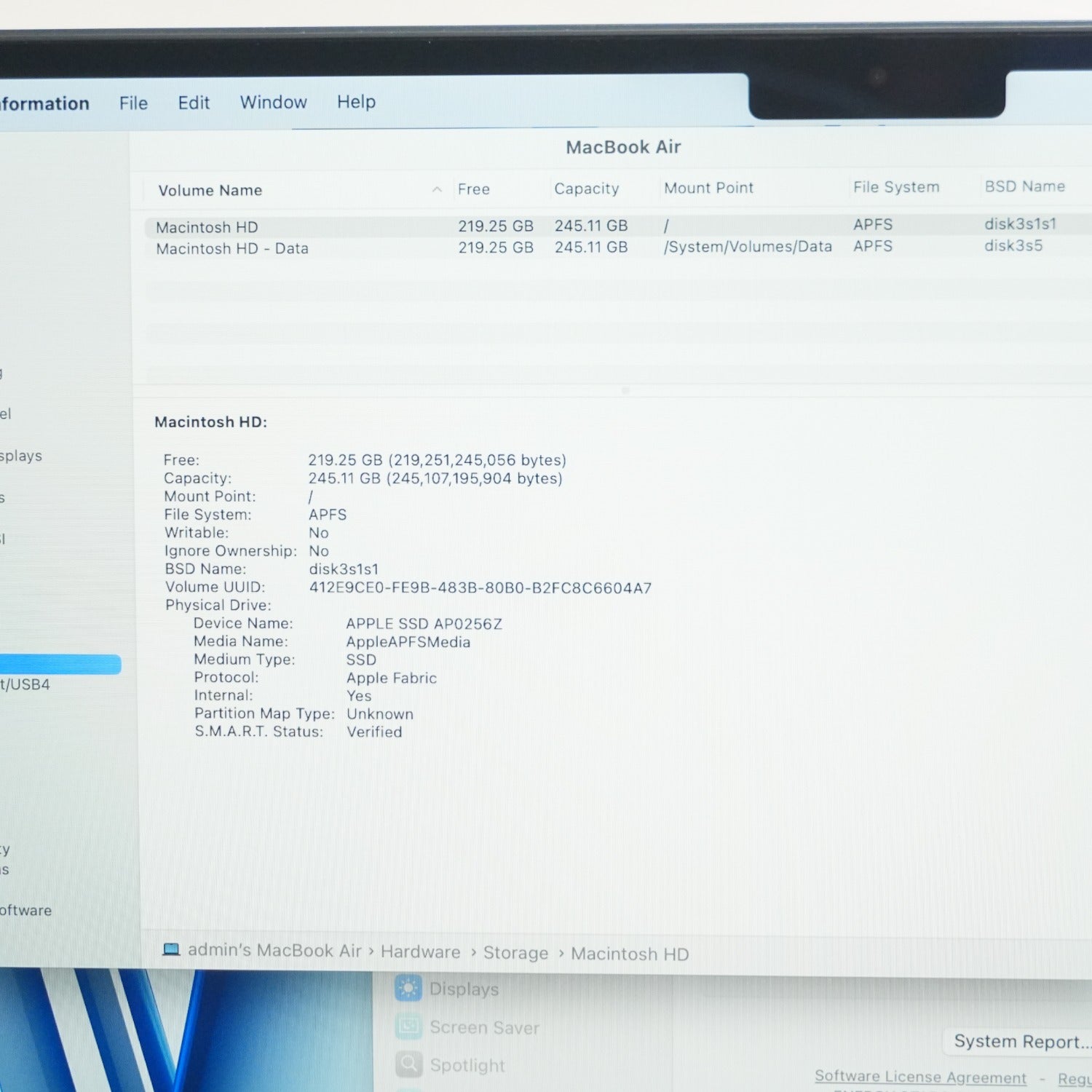The width and height of the screenshot is (1092, 1092).
Task: Click "admin's MacBook Air" in the path bar
Action: click(274, 950)
